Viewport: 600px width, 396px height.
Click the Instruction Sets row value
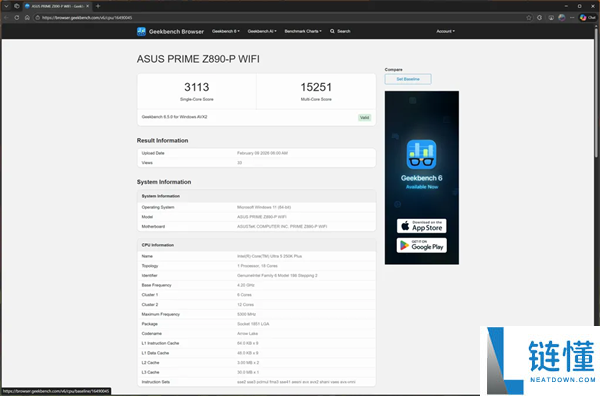click(x=296, y=382)
